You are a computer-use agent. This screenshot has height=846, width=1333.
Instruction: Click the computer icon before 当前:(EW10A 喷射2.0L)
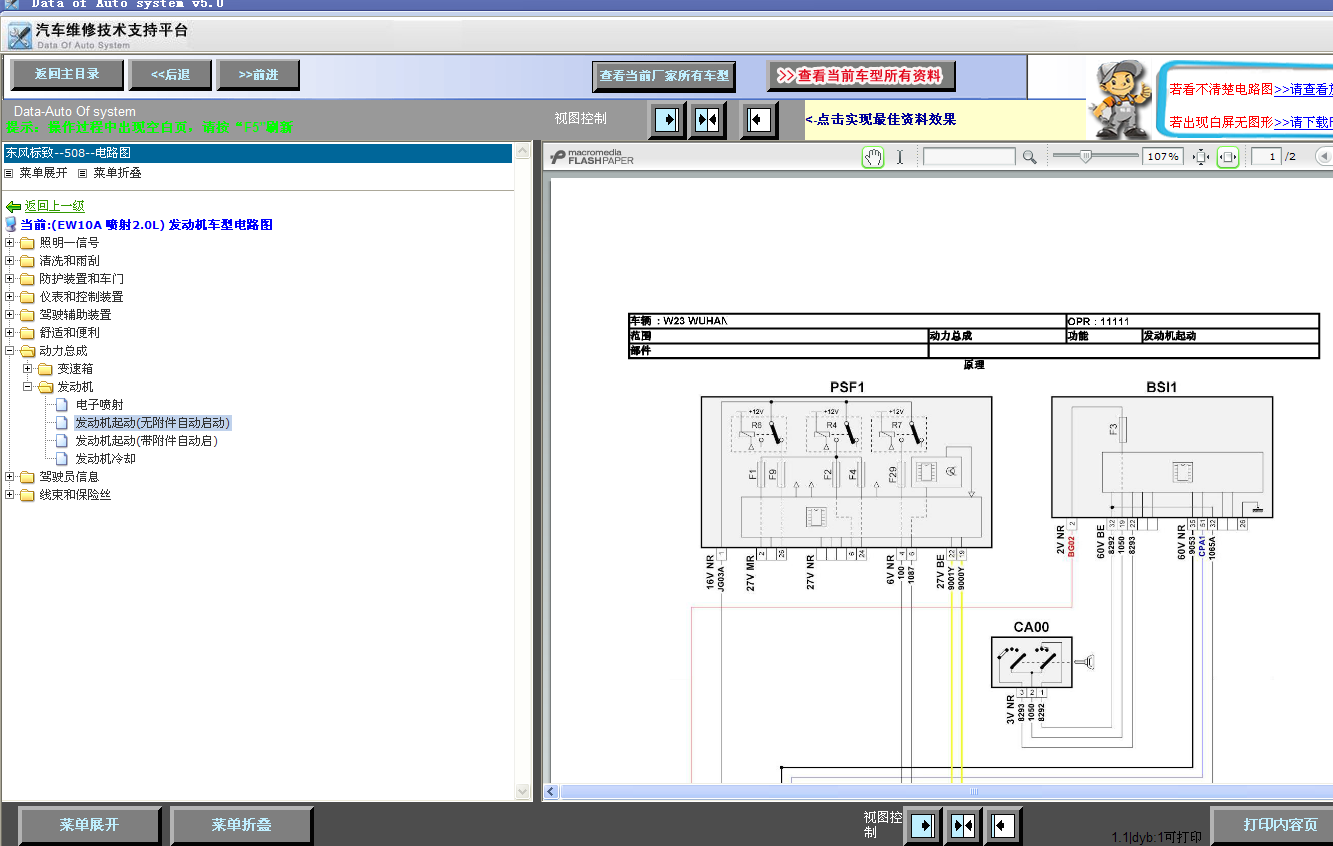[x=11, y=225]
